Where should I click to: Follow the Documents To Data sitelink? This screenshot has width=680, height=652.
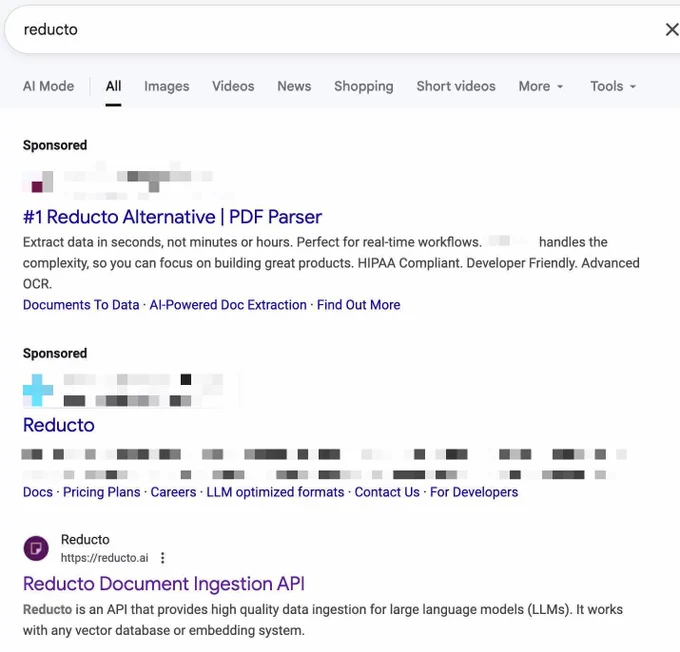(x=81, y=305)
